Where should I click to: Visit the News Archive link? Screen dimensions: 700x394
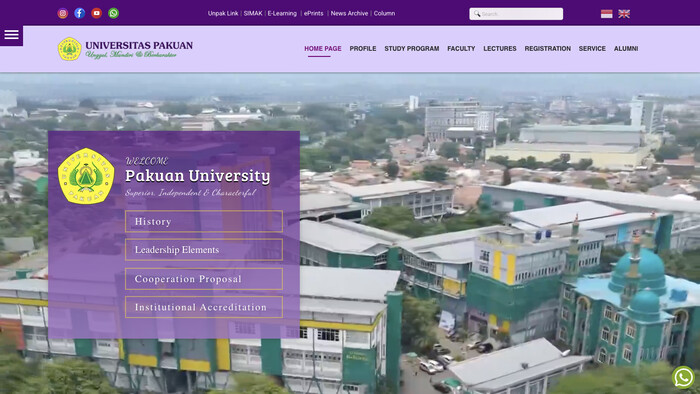[x=349, y=13]
